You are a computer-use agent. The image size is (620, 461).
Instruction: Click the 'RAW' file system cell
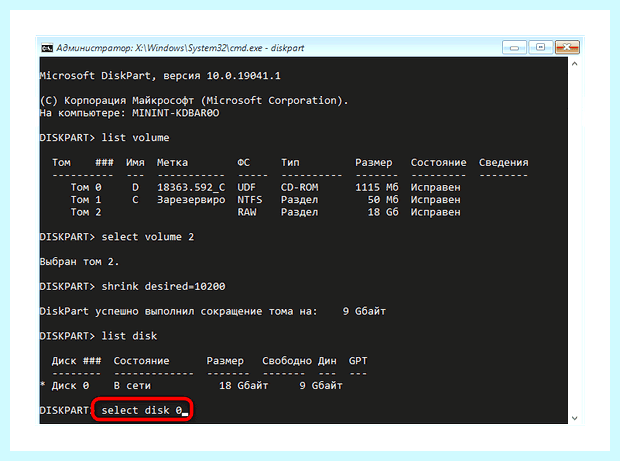[x=246, y=212]
